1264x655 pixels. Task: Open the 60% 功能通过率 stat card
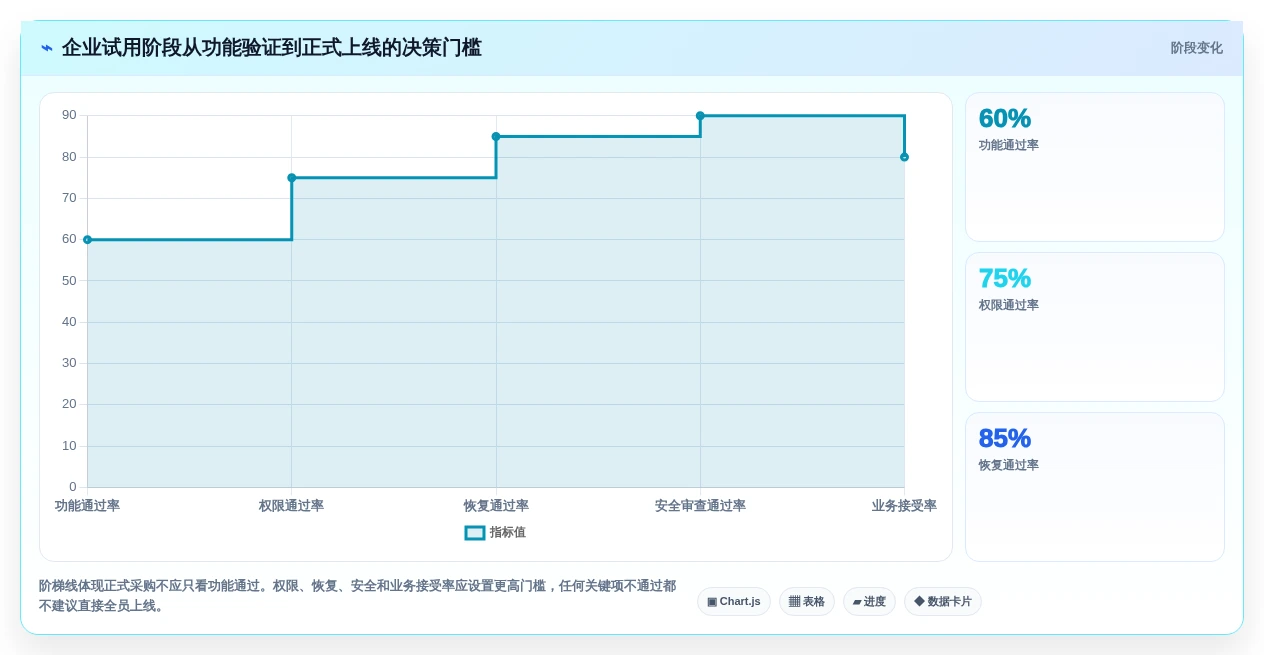1094,167
